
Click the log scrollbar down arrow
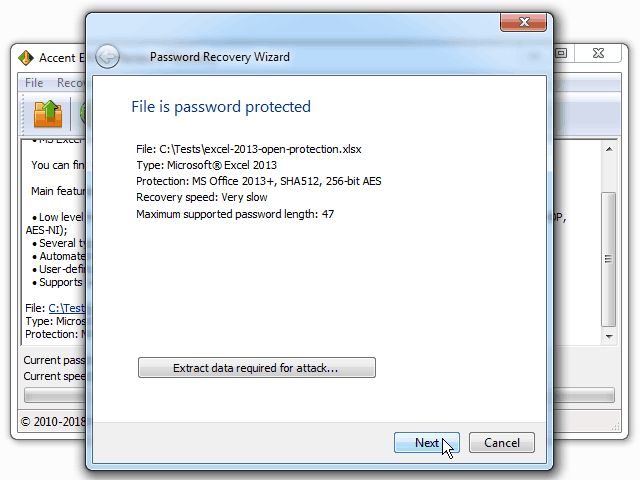tap(609, 336)
